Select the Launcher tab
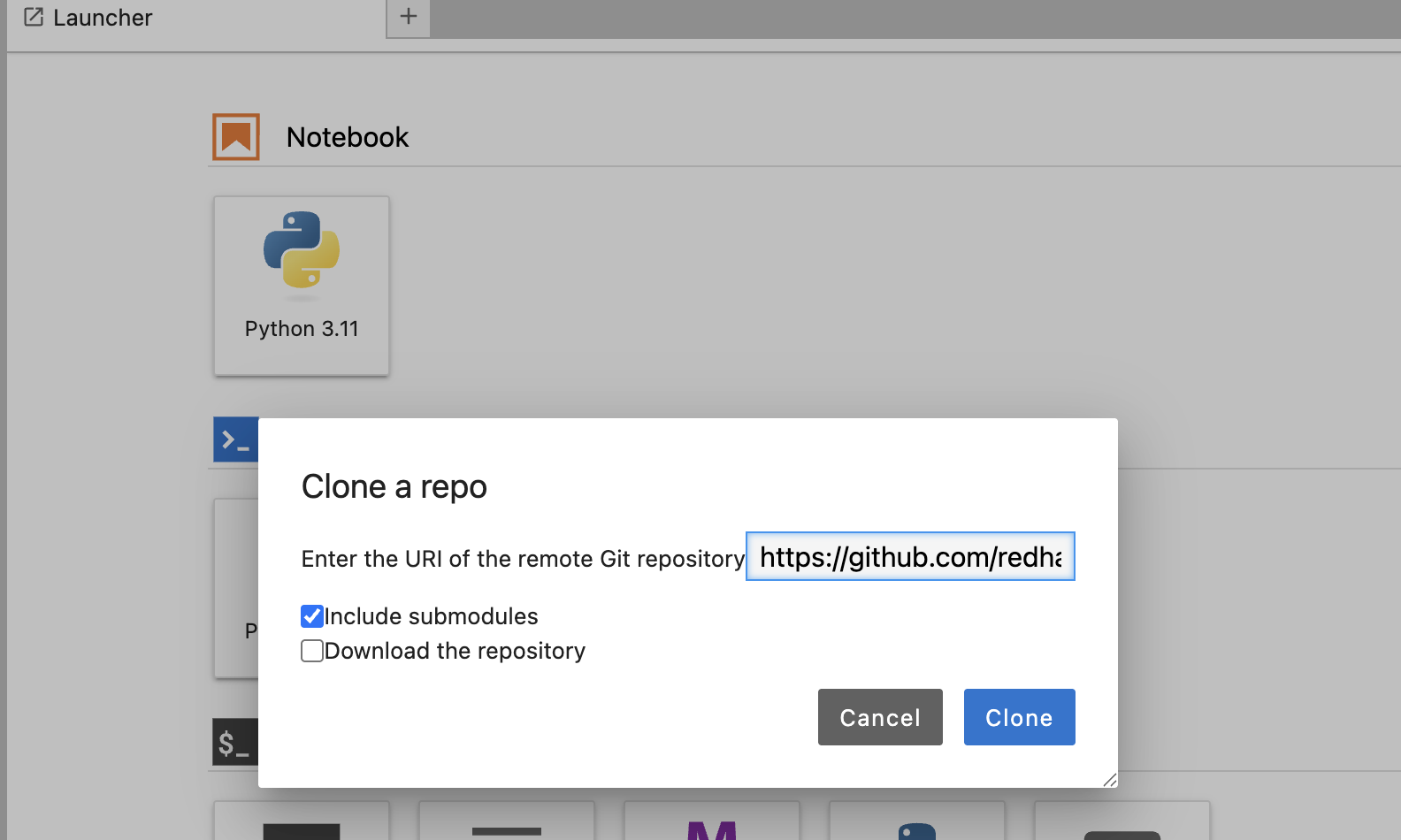 click(x=103, y=18)
